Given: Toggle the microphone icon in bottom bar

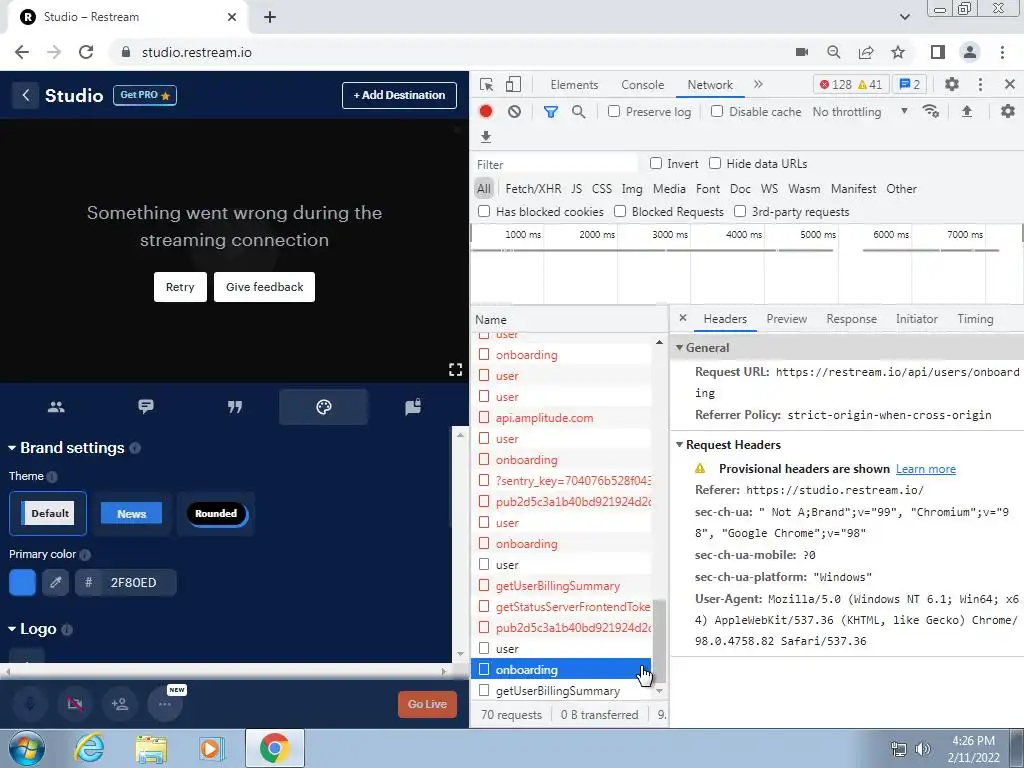Looking at the screenshot, I should (x=30, y=704).
